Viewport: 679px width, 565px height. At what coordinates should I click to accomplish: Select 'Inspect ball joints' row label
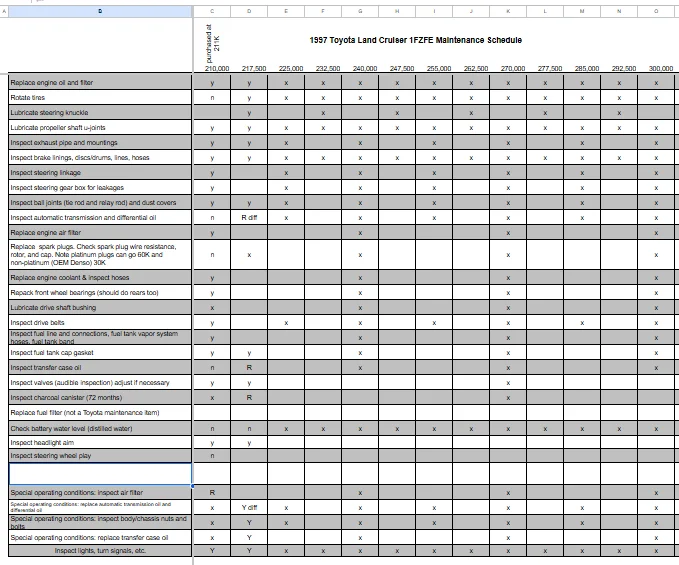coord(100,203)
